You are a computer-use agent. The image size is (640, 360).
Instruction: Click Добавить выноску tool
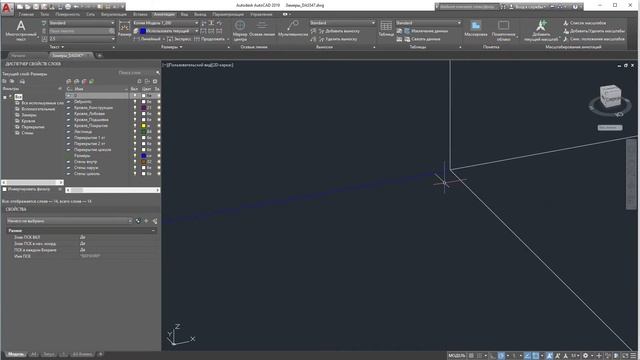339,31
